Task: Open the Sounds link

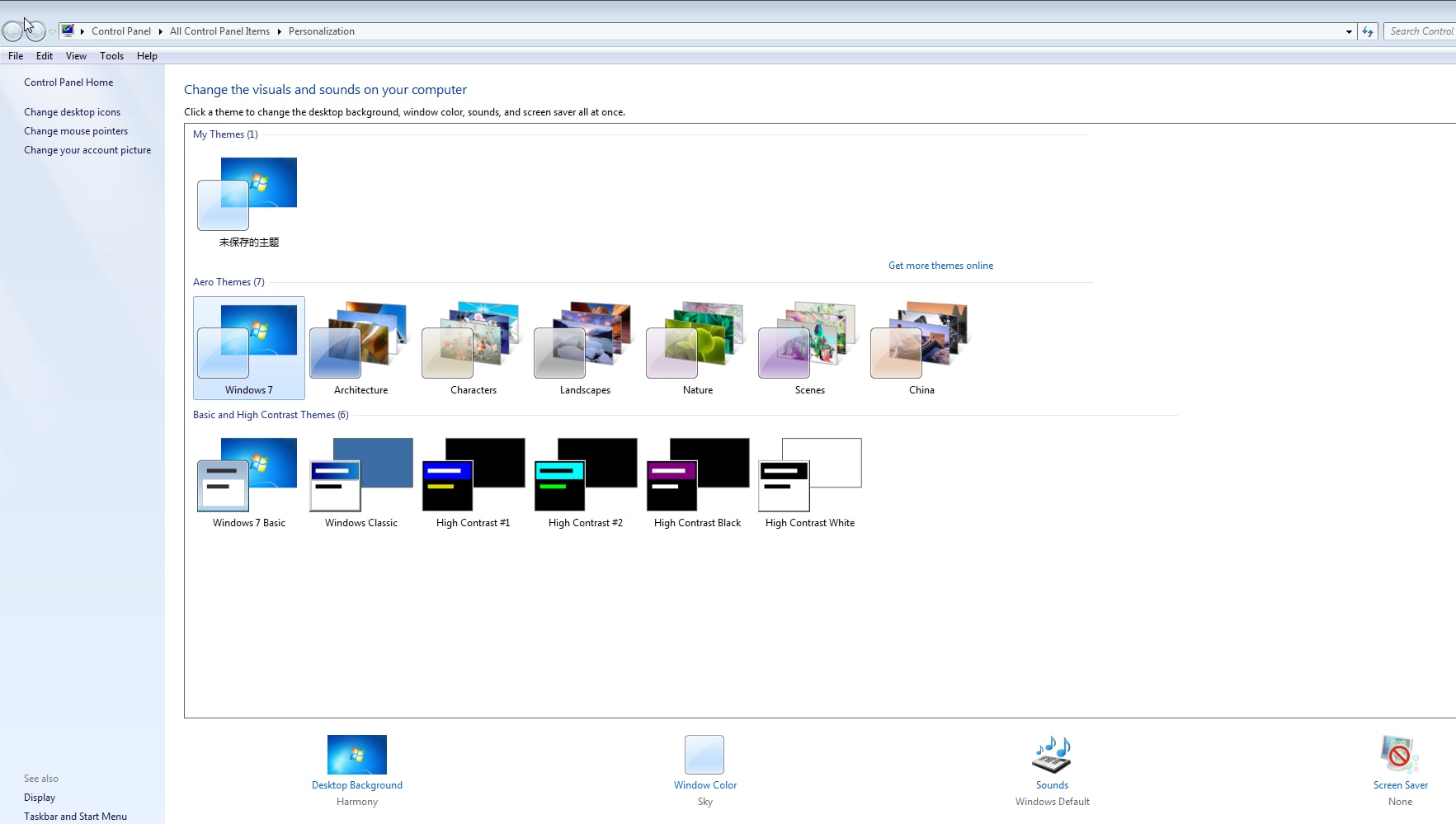Action: [1052, 785]
